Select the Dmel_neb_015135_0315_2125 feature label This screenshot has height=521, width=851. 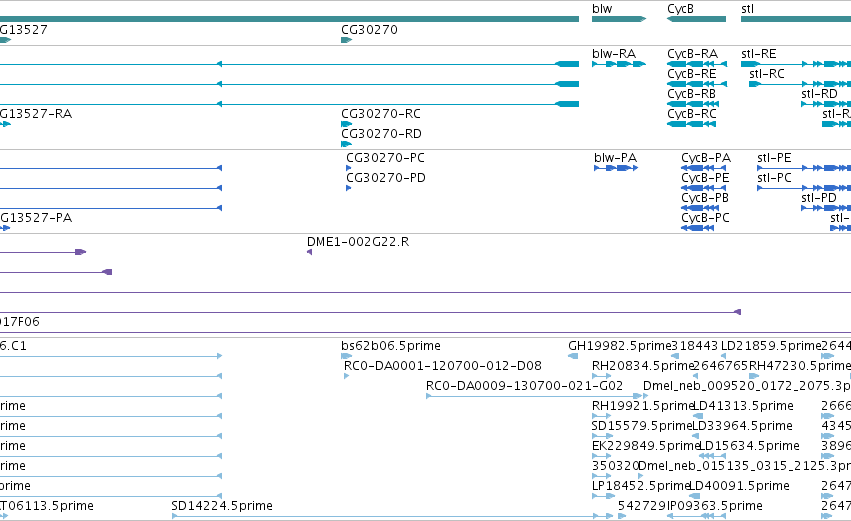(x=745, y=466)
